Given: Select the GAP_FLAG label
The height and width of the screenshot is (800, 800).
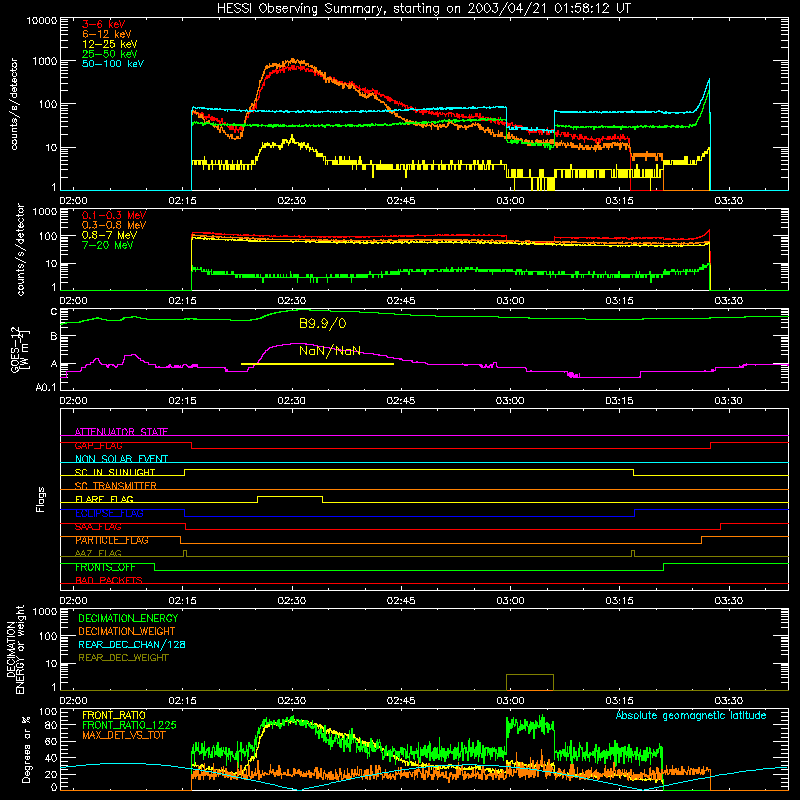Looking at the screenshot, I should click(x=98, y=445).
